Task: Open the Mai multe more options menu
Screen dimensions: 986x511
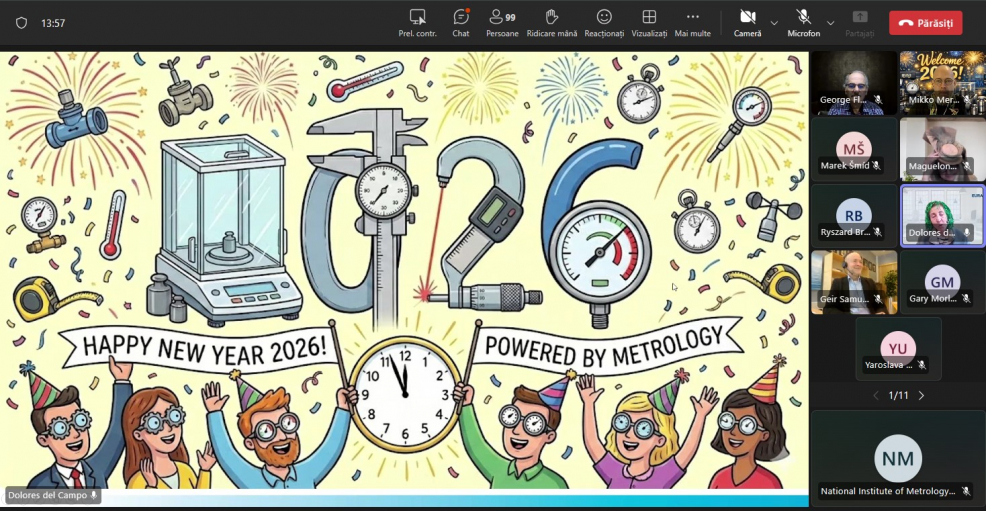Action: pyautogui.click(x=692, y=23)
